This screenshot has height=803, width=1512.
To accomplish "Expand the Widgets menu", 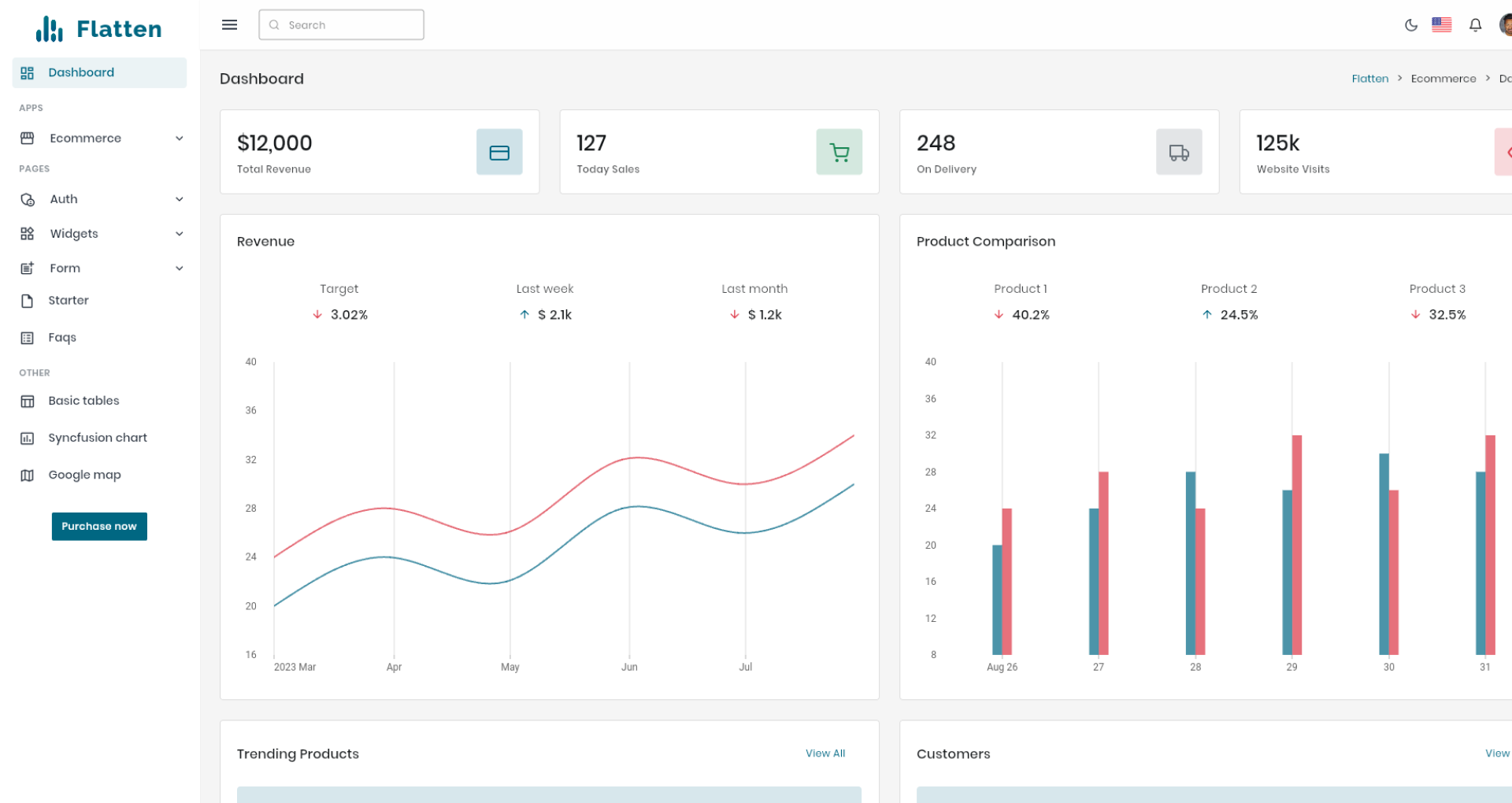I will click(x=180, y=234).
